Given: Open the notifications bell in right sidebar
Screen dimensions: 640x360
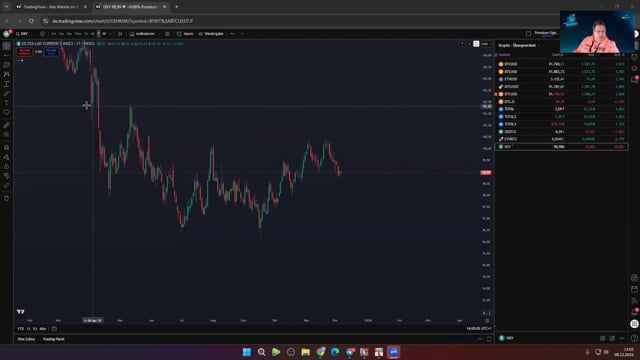Looking at the screenshot, I should point(634,312).
